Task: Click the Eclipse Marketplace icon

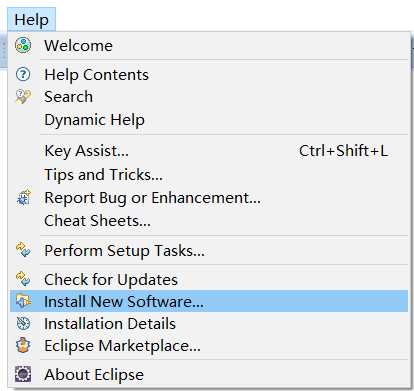Action: click(23, 345)
